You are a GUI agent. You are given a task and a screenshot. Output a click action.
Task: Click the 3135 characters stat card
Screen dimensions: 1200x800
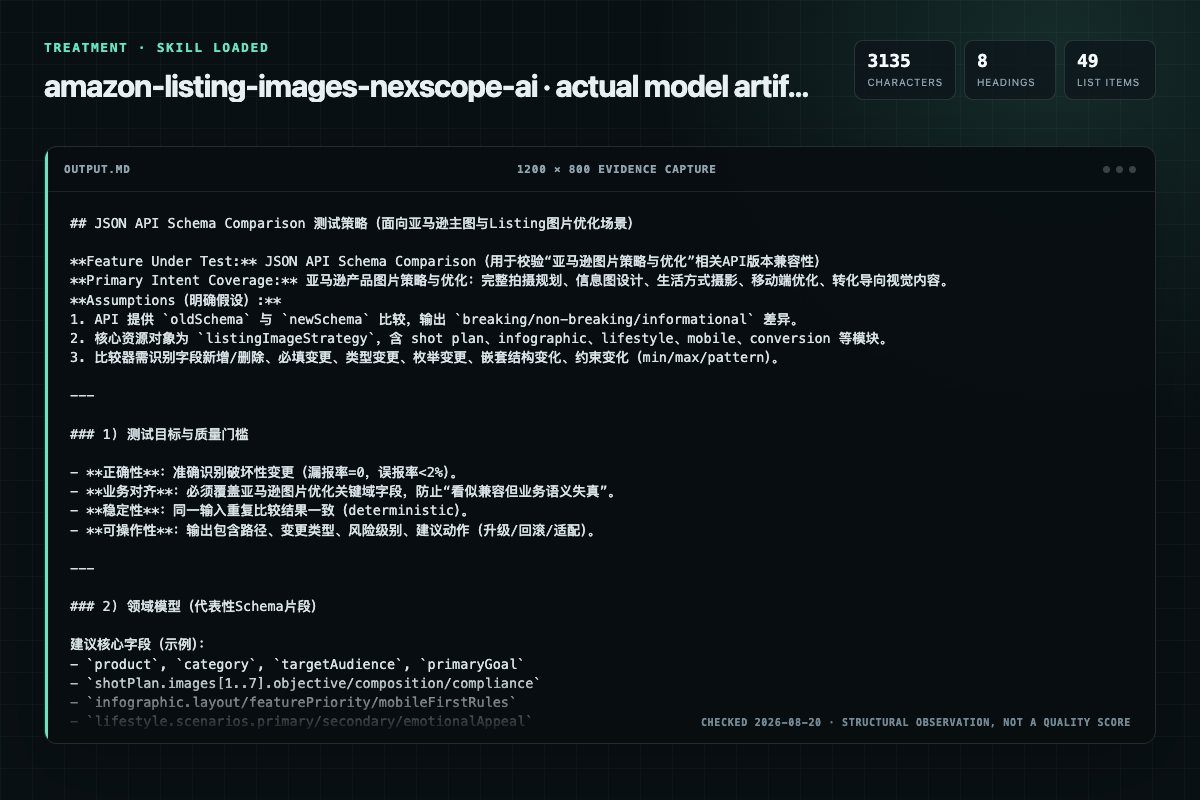[x=905, y=70]
